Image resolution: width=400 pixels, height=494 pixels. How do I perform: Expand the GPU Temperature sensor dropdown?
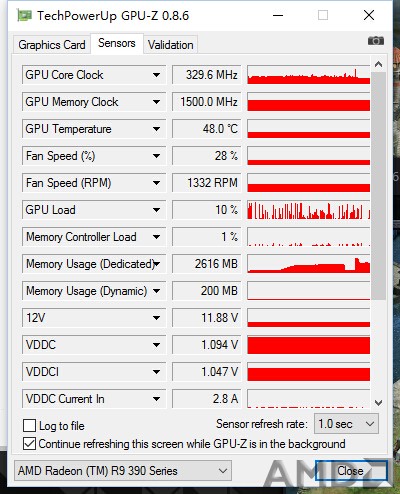coord(156,129)
